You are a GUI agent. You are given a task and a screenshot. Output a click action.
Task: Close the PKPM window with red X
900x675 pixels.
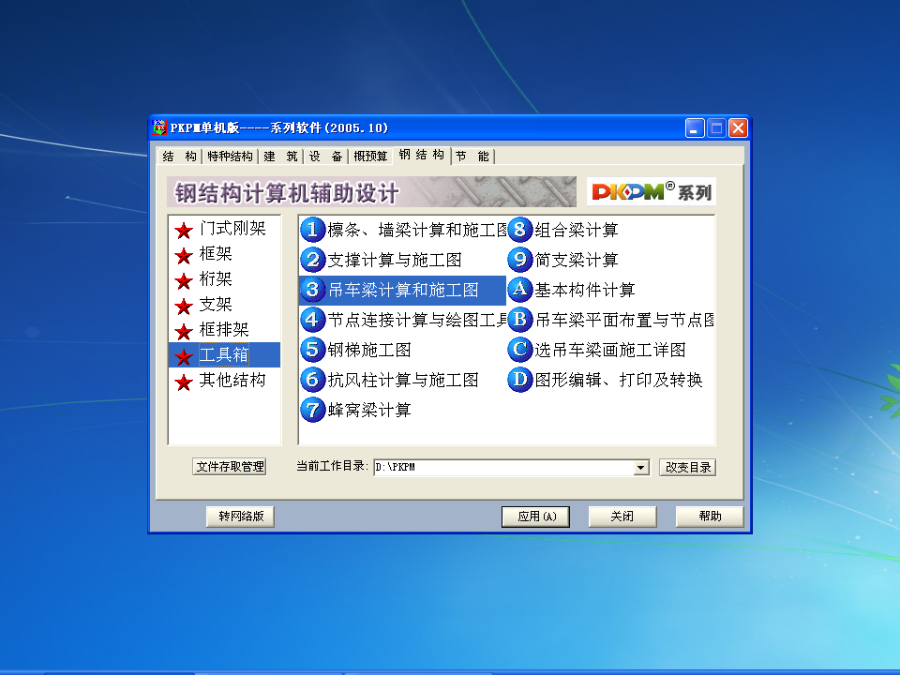[738, 128]
